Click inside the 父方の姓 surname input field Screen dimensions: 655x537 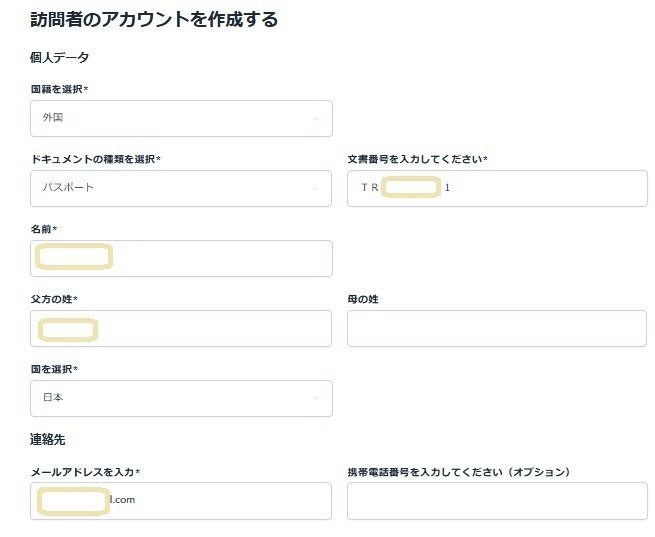181,328
